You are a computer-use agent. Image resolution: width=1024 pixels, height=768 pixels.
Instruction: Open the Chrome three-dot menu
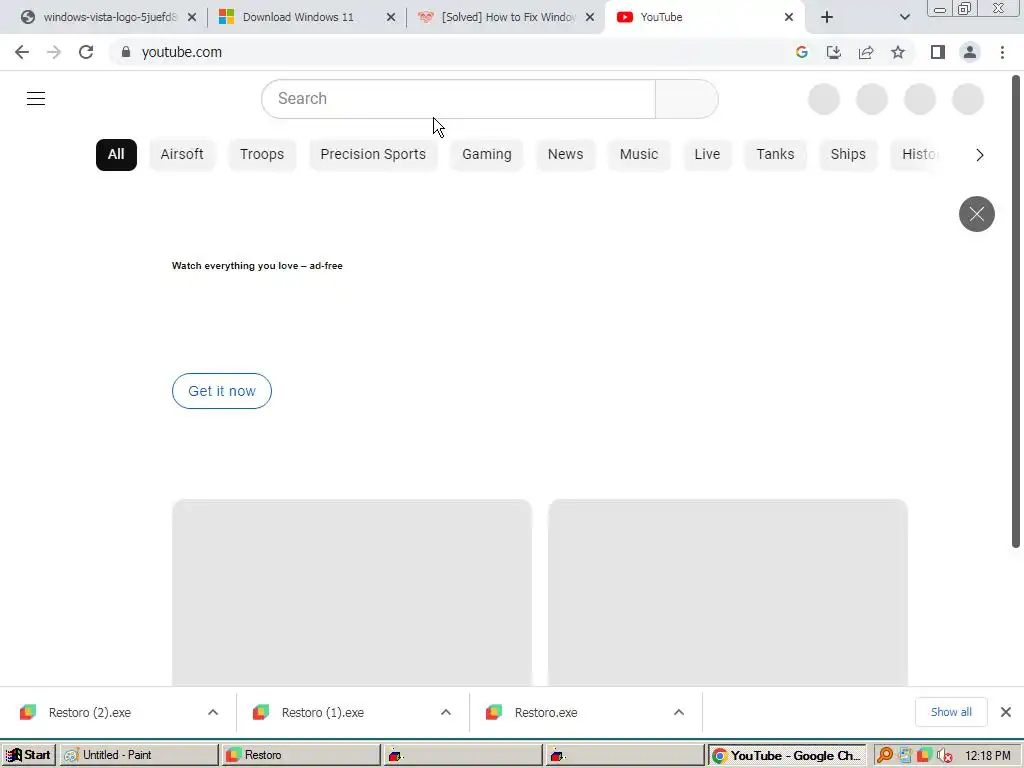pos(1002,52)
